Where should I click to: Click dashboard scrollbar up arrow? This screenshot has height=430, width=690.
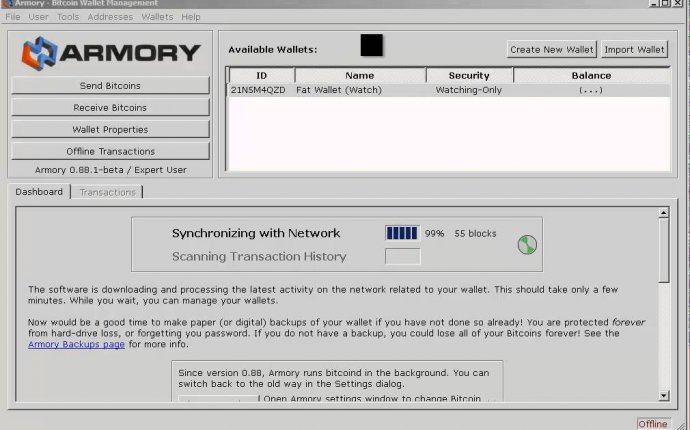(664, 213)
